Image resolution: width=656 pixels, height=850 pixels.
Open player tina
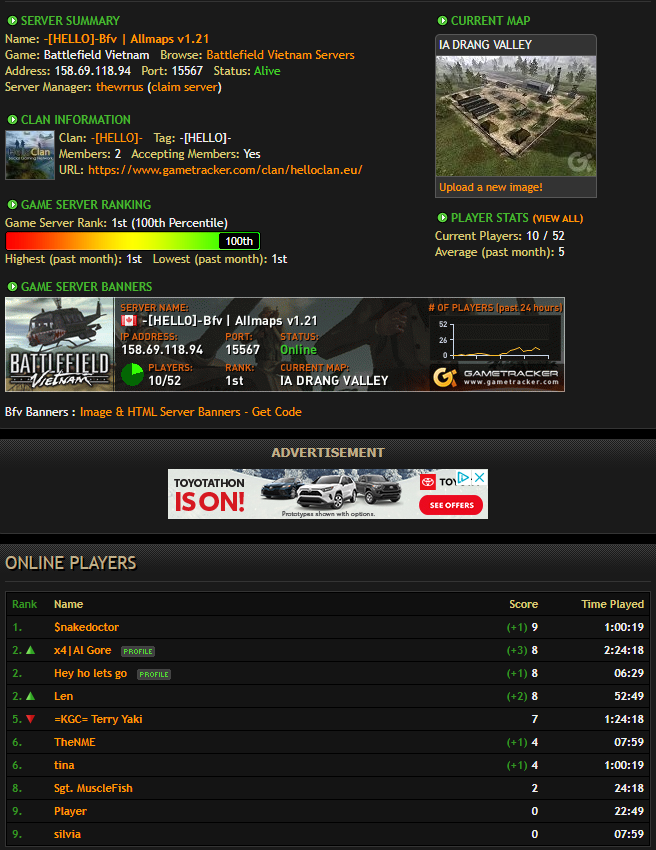[x=64, y=765]
